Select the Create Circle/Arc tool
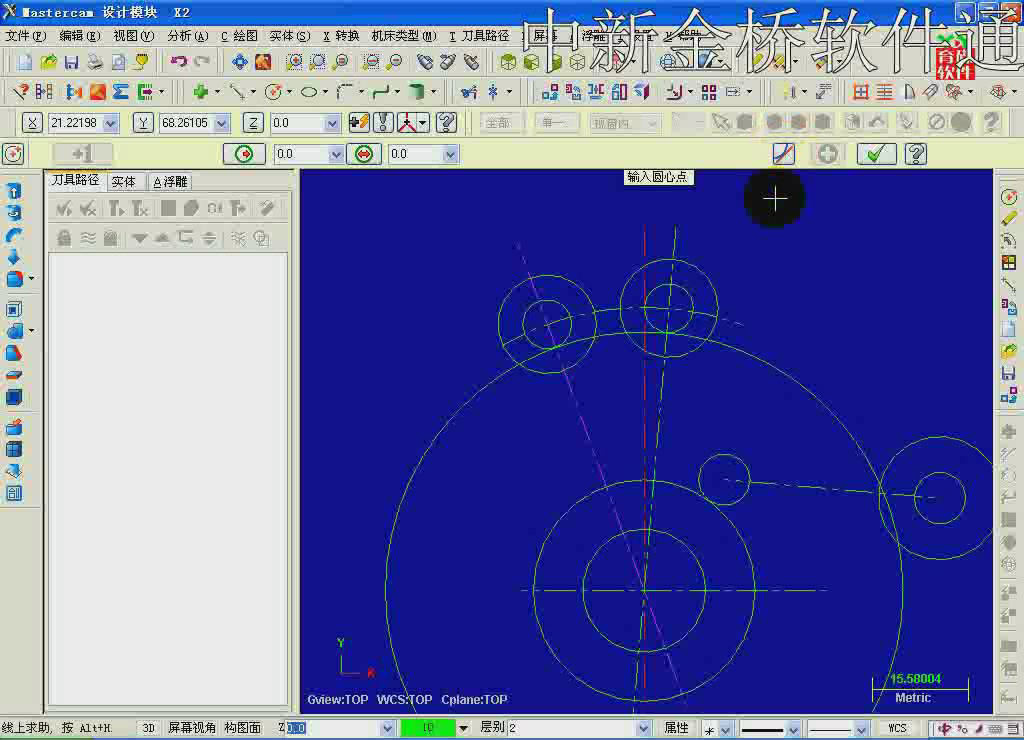1024x740 pixels. pyautogui.click(x=273, y=92)
